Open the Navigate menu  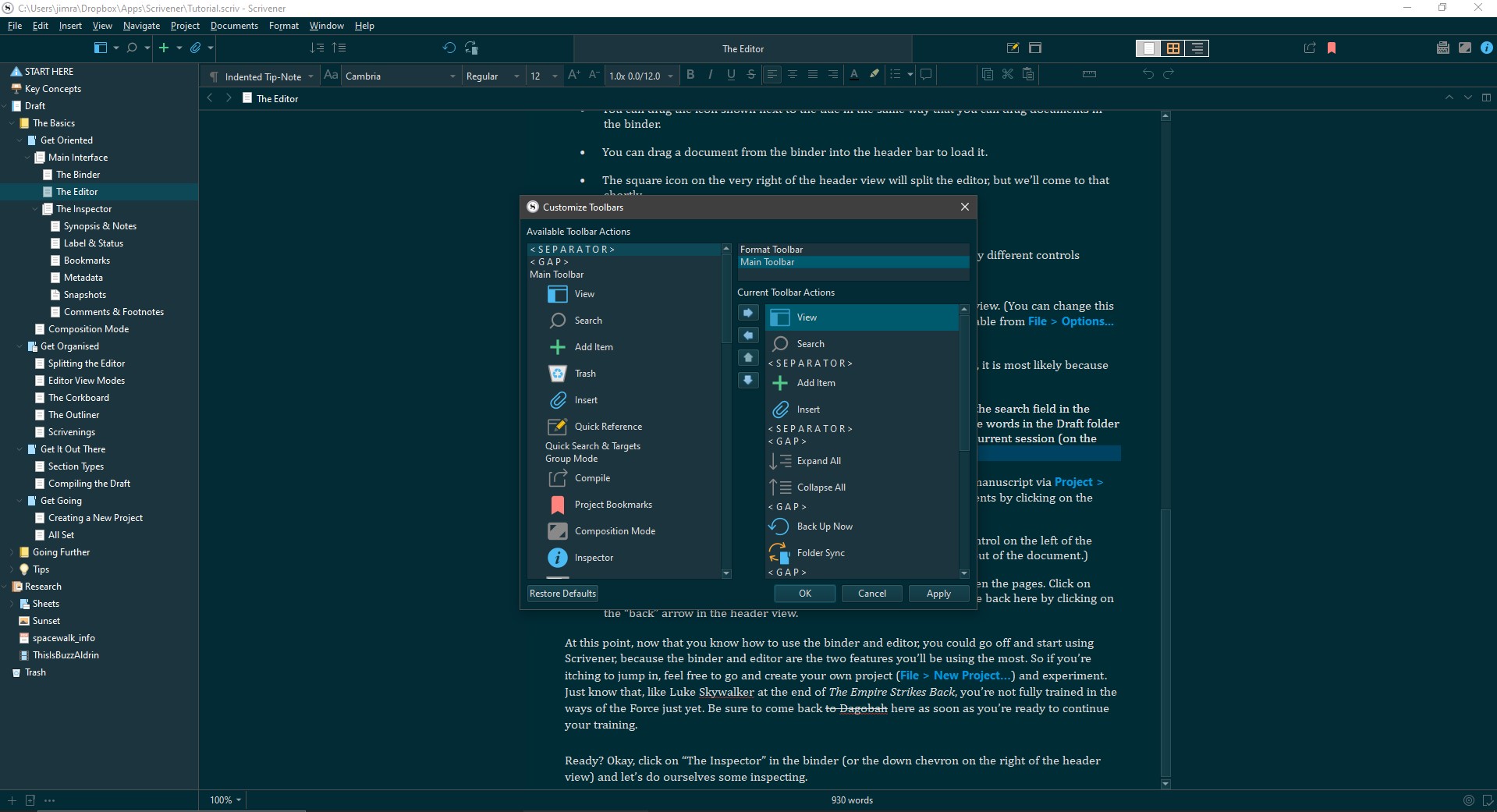(141, 26)
